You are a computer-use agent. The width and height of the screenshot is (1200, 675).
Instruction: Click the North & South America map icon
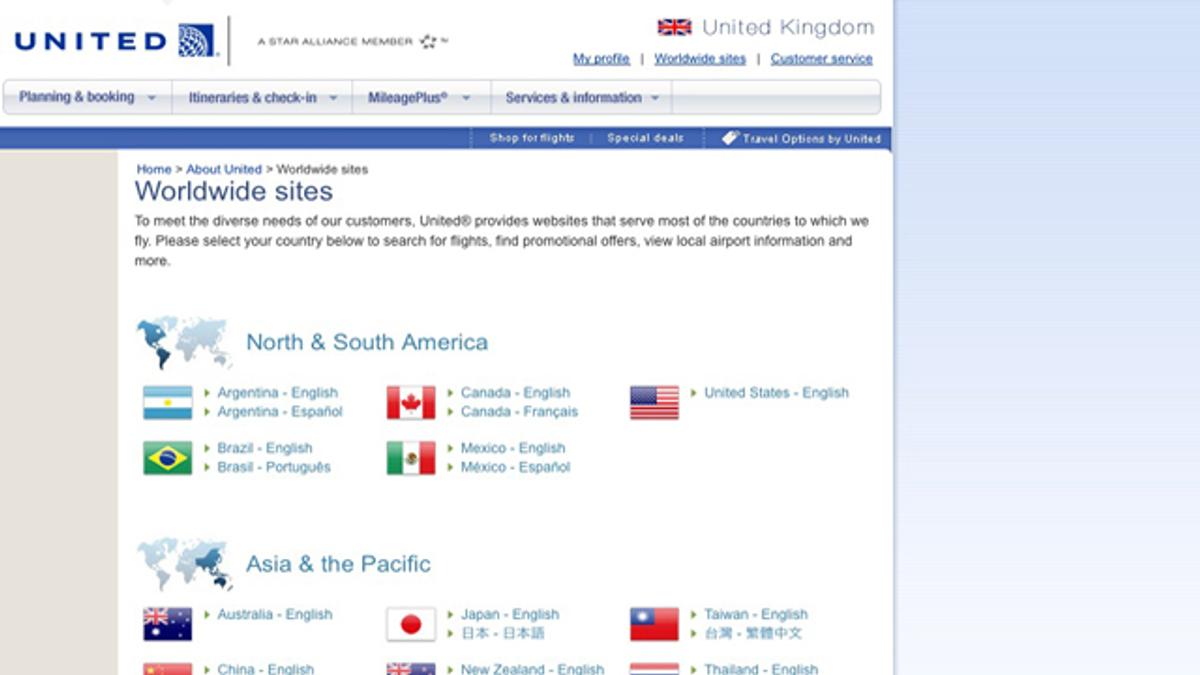[x=184, y=342]
